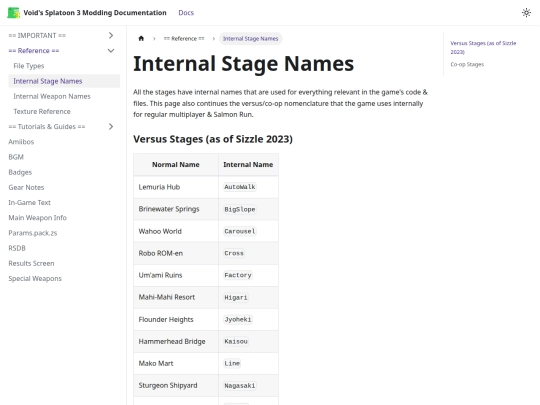This screenshot has width=540, height=405.
Task: Open Internal Stage Names sidebar item
Action: click(x=48, y=81)
